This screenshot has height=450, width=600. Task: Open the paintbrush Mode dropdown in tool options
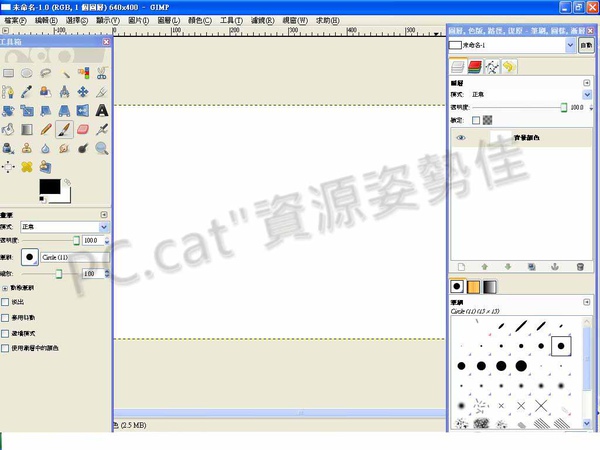pyautogui.click(x=65, y=227)
